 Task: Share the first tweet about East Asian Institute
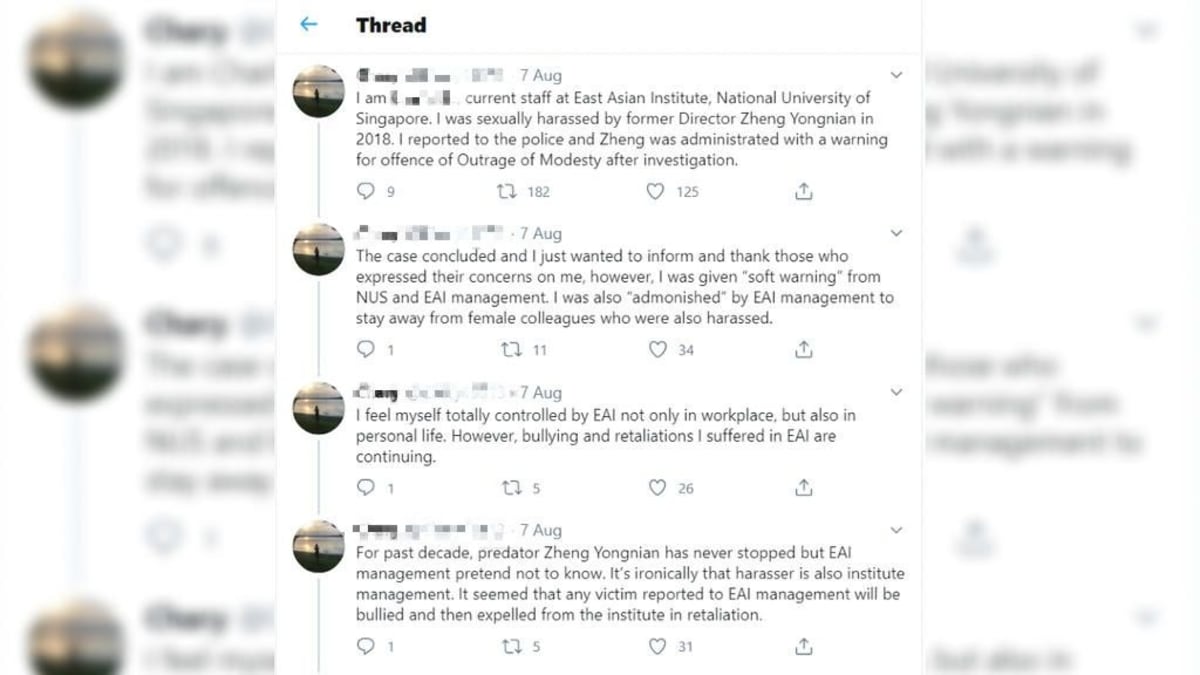(x=804, y=191)
